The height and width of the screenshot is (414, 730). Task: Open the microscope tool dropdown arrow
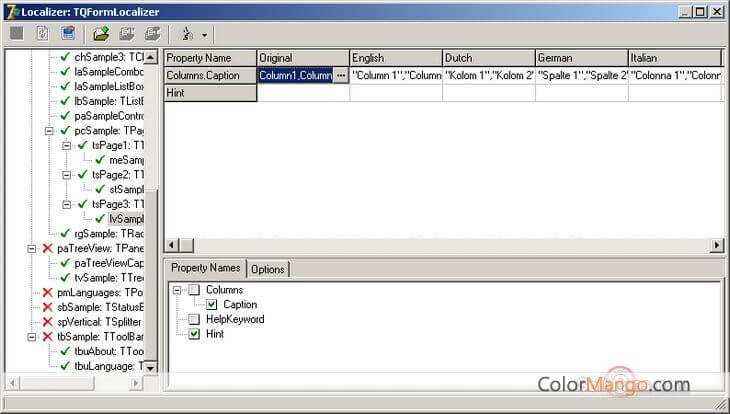coord(204,35)
